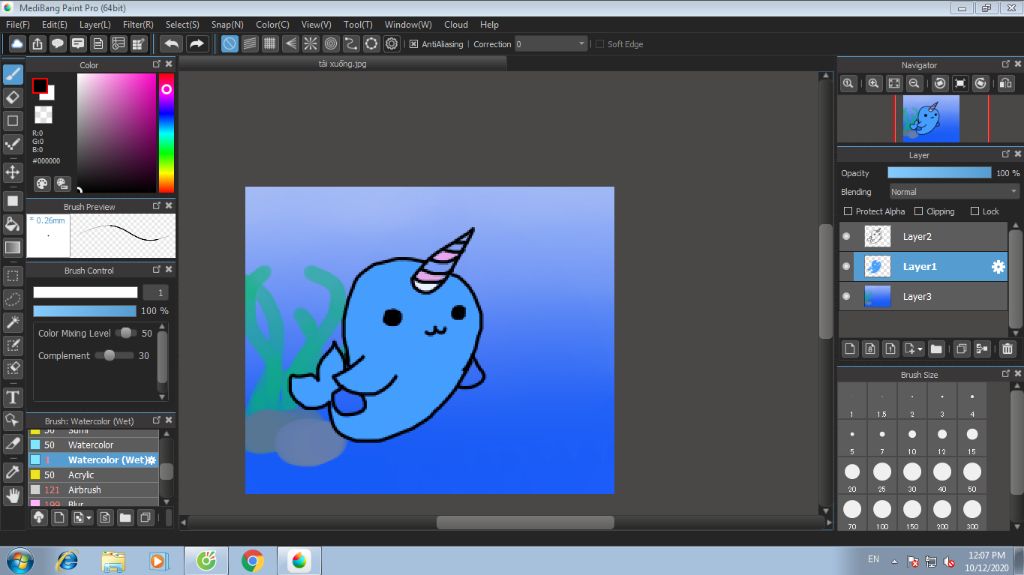Open Chrome from the taskbar
The width and height of the screenshot is (1024, 575).
coord(252,561)
